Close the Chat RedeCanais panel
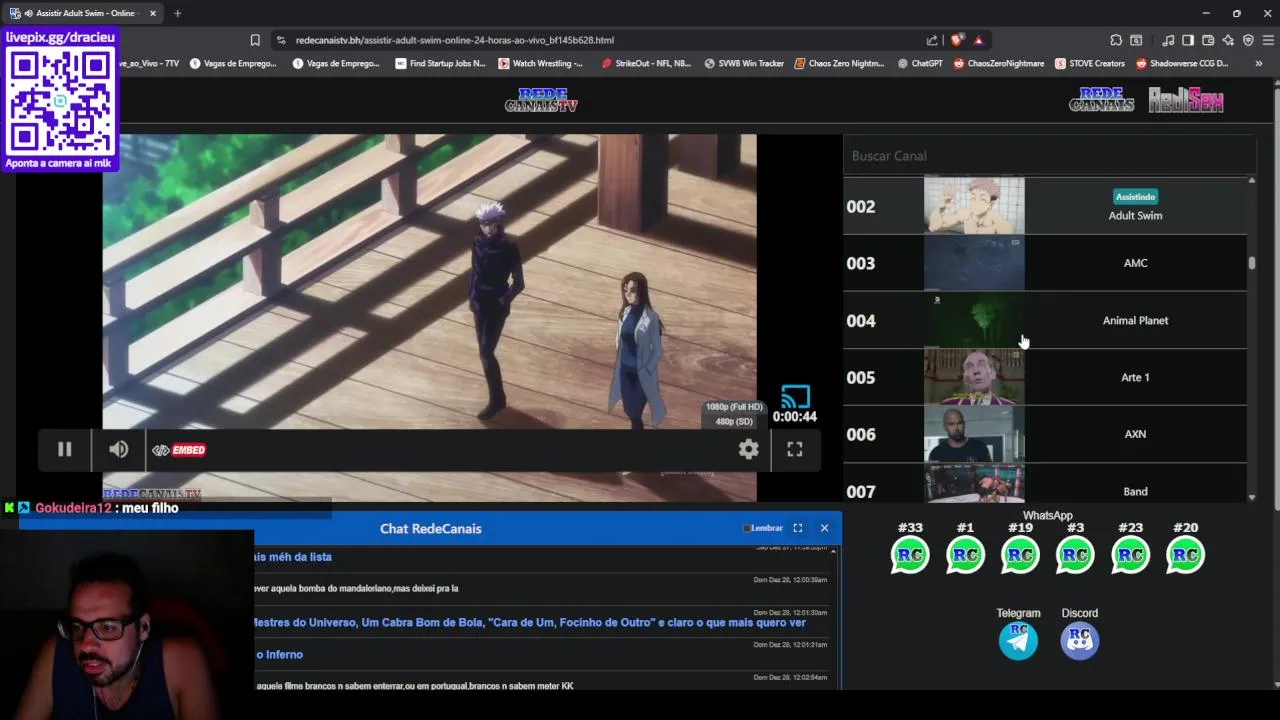 824,528
